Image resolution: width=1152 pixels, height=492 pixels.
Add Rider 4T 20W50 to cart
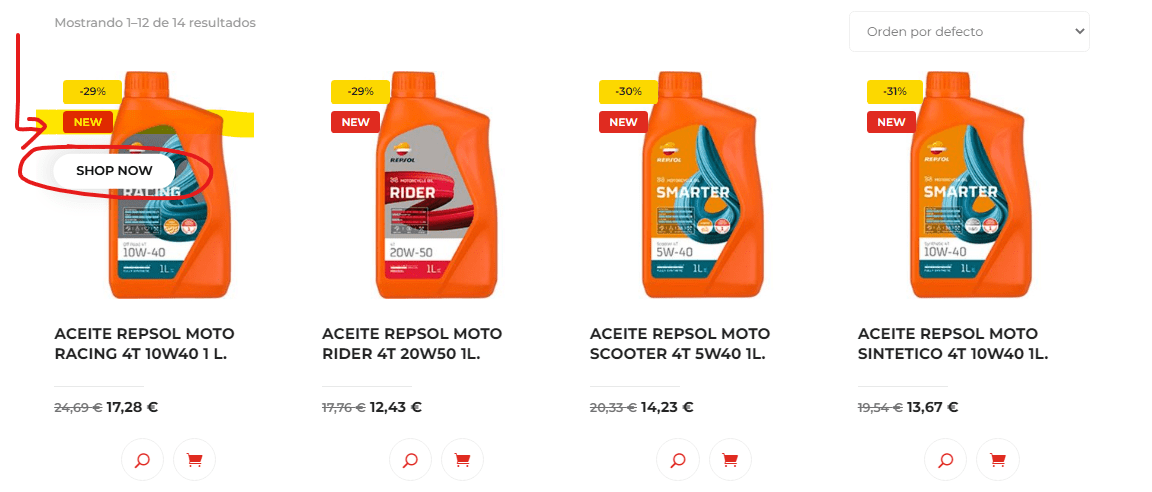click(x=462, y=460)
